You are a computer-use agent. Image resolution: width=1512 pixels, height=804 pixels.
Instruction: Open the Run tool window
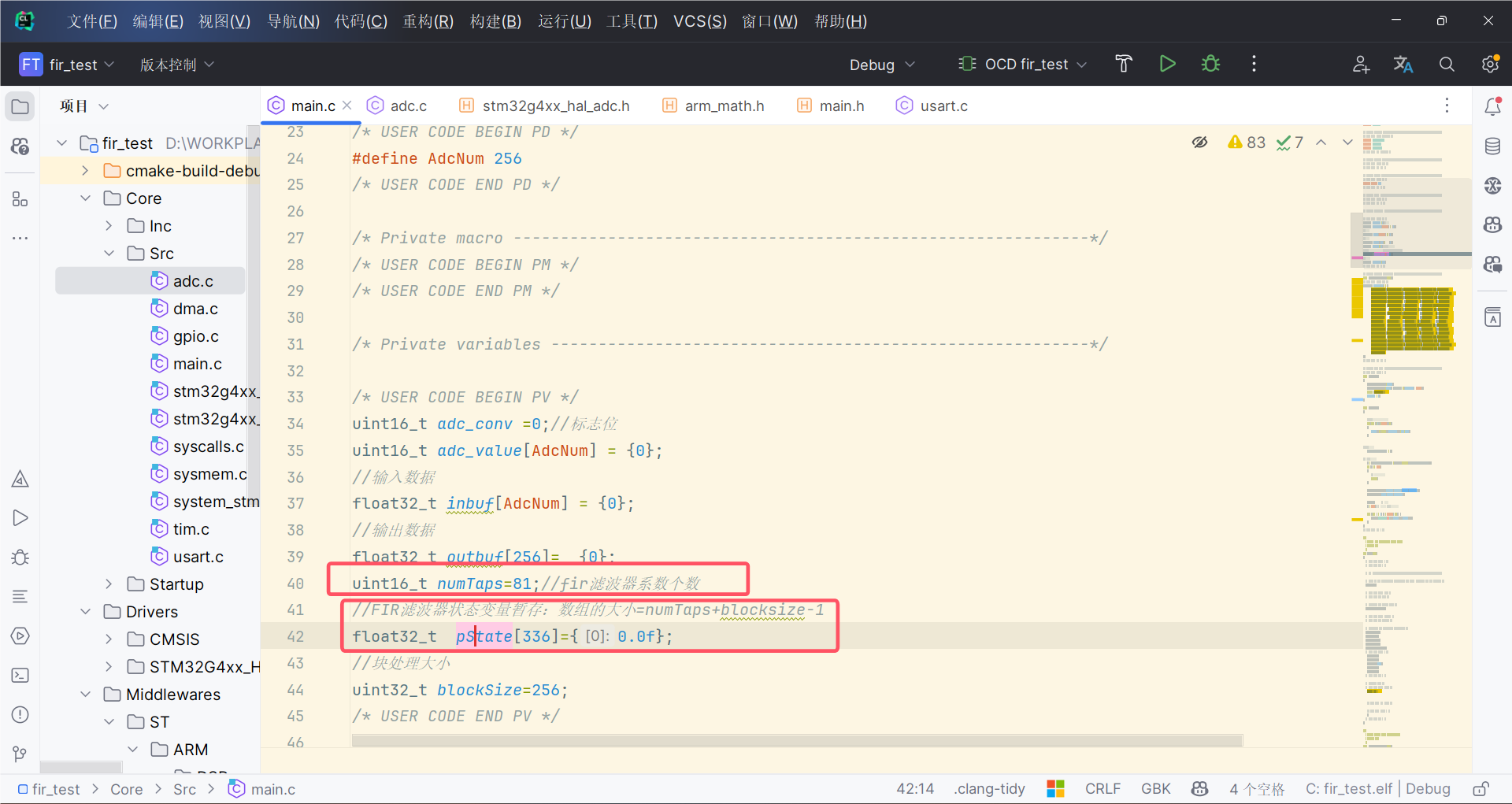(20, 518)
